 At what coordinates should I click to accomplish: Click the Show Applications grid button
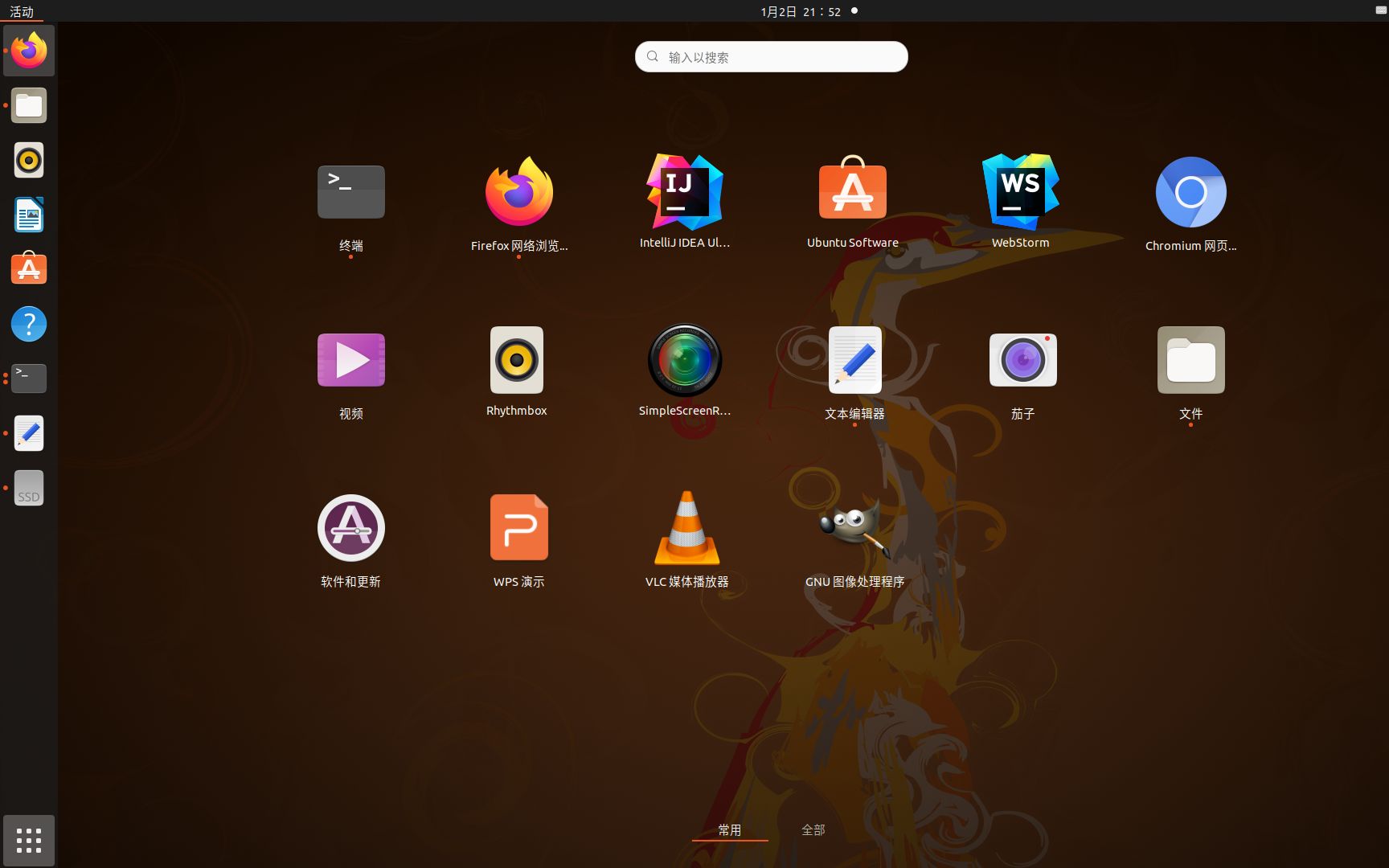click(29, 841)
